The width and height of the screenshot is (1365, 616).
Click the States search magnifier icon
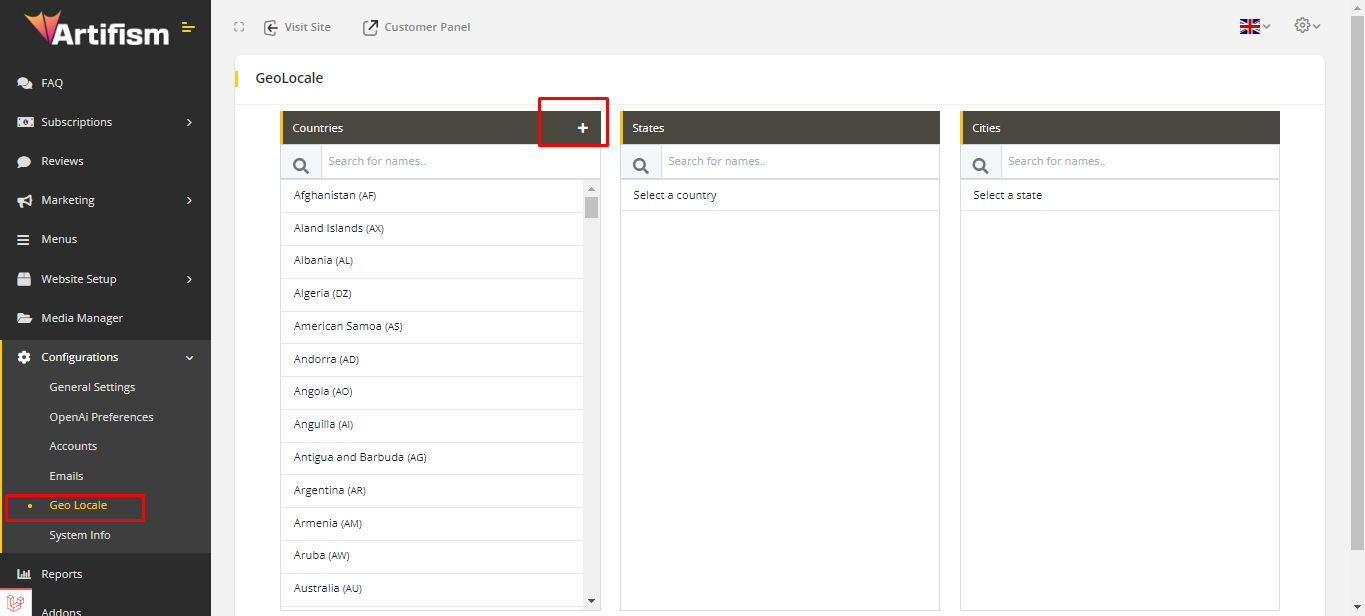pyautogui.click(x=641, y=162)
